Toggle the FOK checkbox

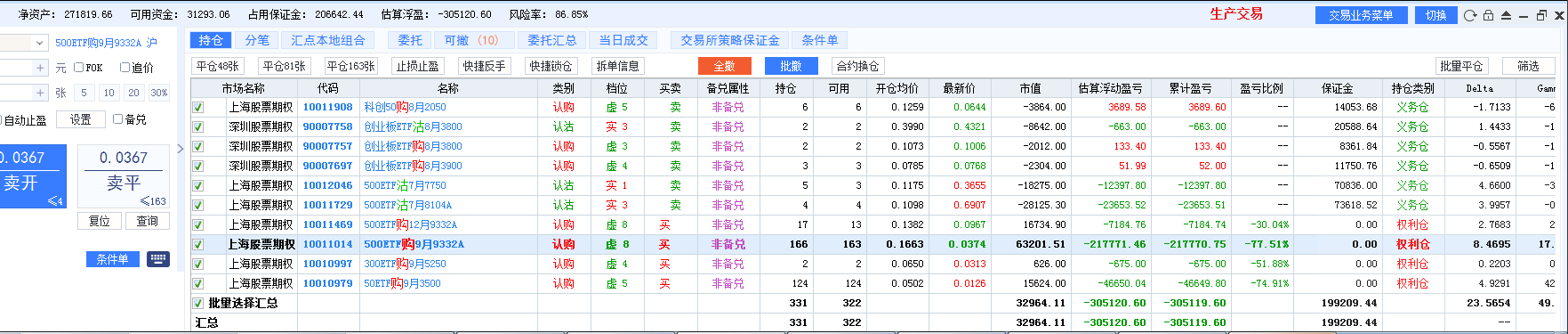tap(79, 68)
